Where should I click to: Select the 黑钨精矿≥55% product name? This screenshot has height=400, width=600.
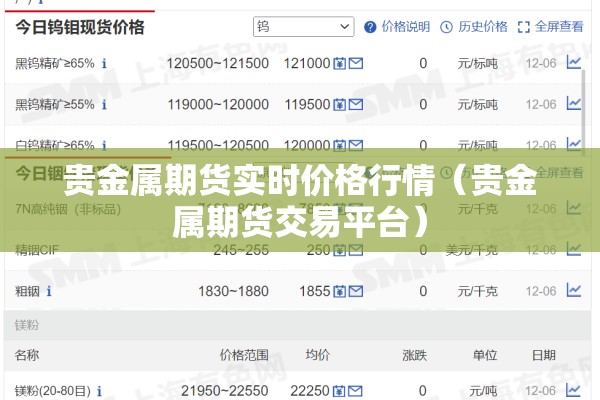(55, 104)
